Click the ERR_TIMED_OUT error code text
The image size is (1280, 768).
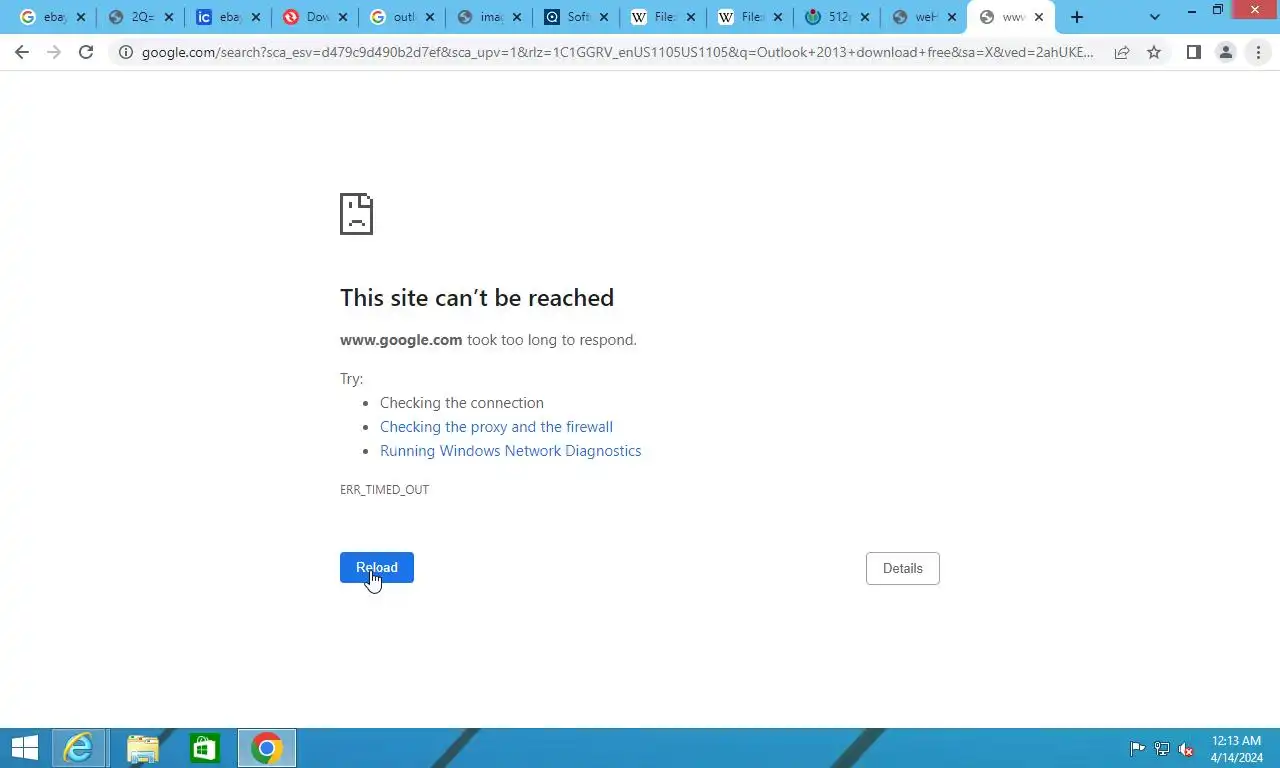click(384, 490)
